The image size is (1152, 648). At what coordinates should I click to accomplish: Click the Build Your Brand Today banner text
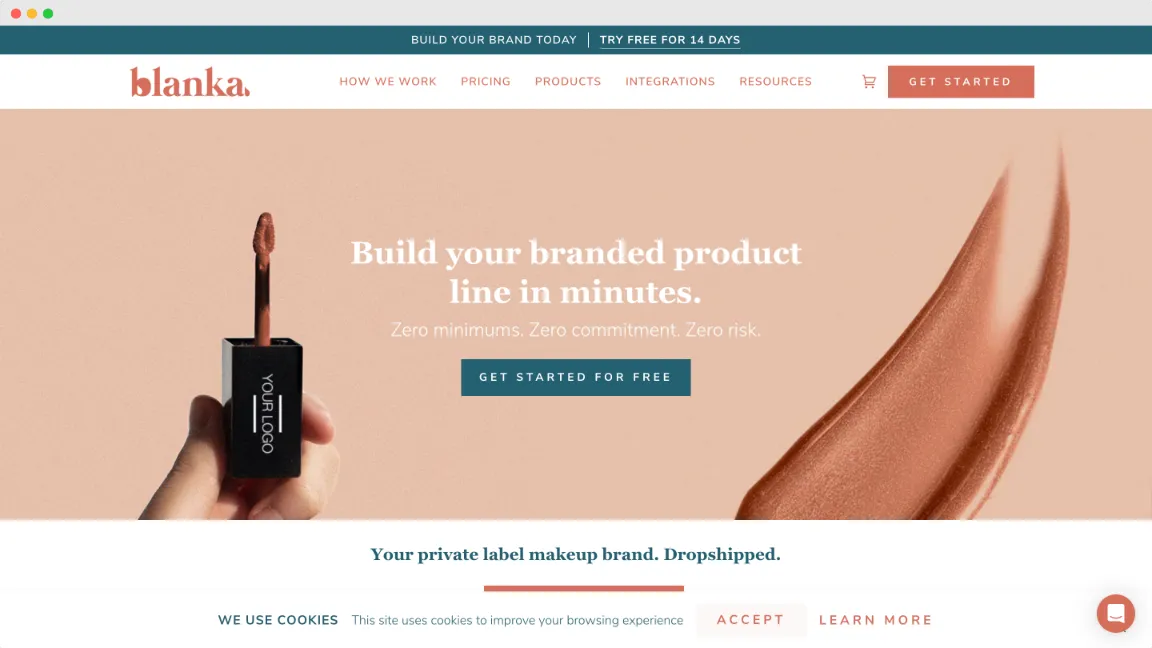(x=494, y=40)
